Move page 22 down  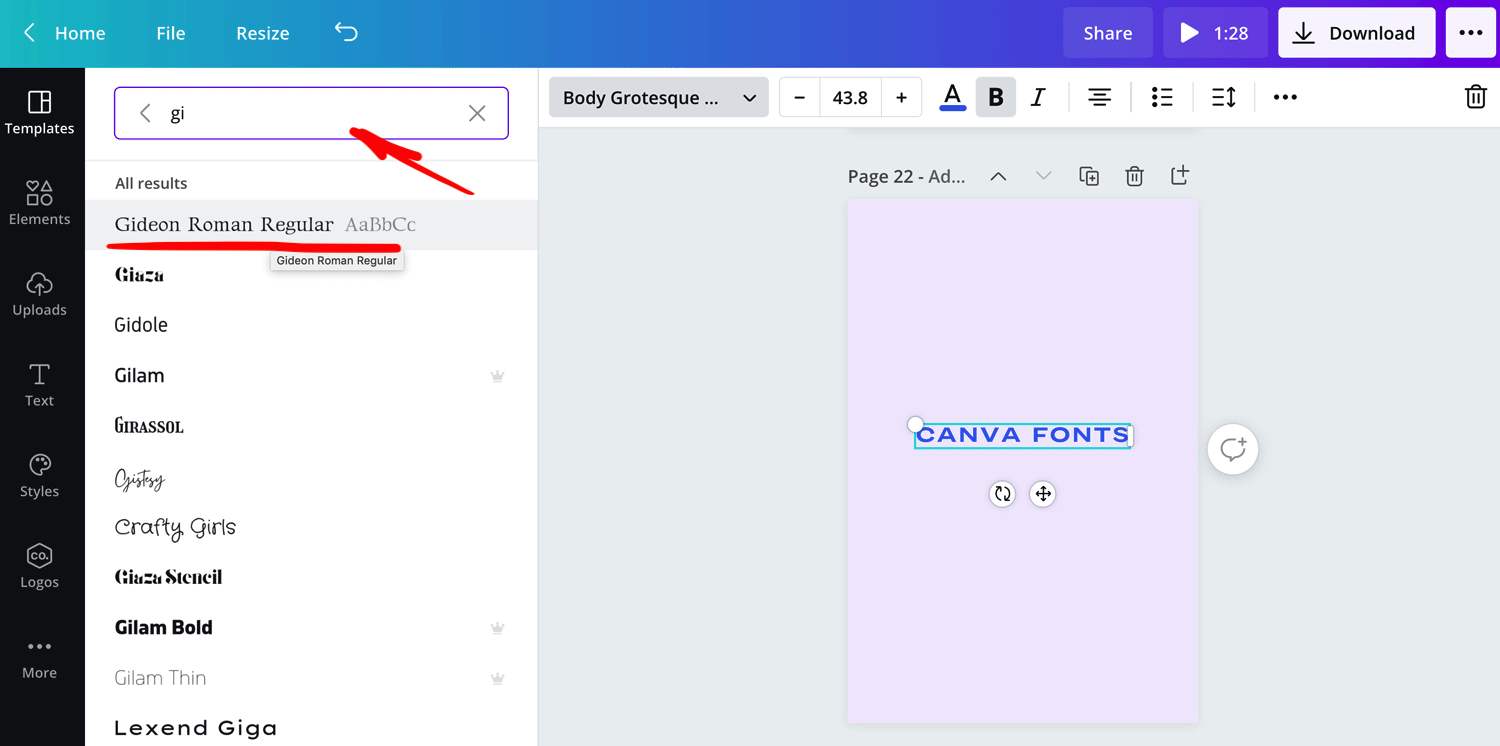1043,176
